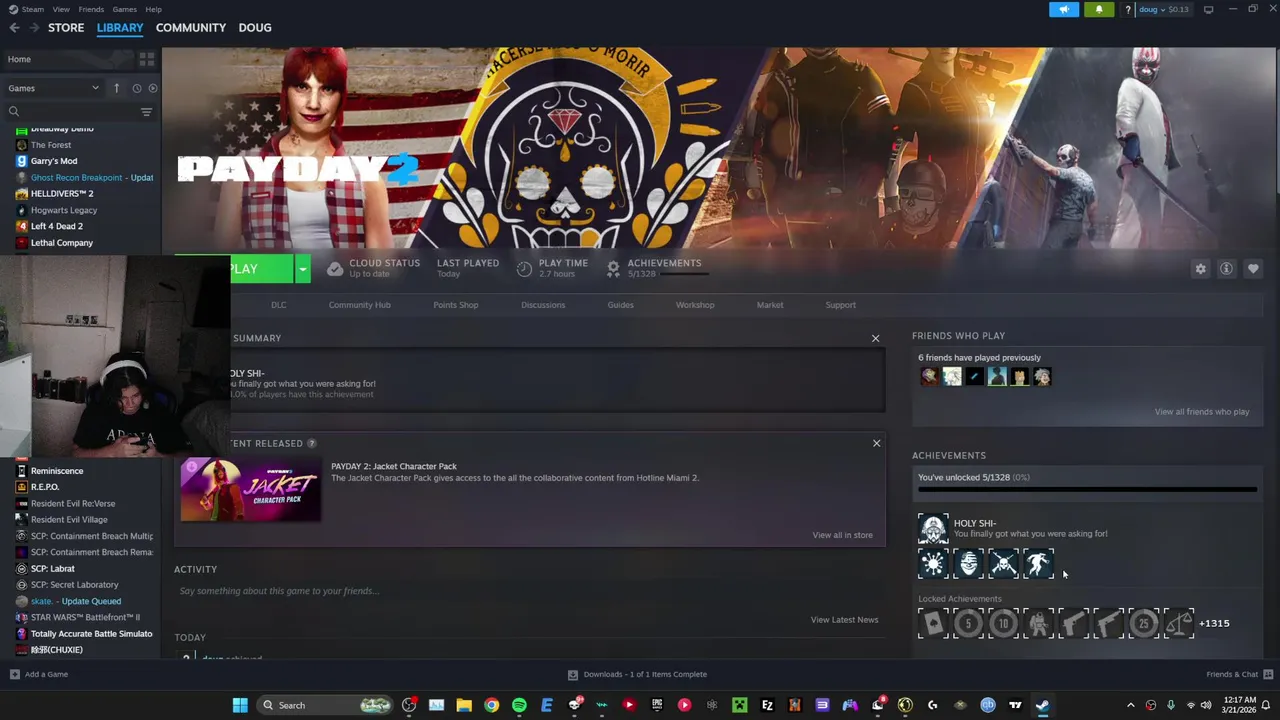Select HELLDIVERS 2 in library

click(61, 194)
